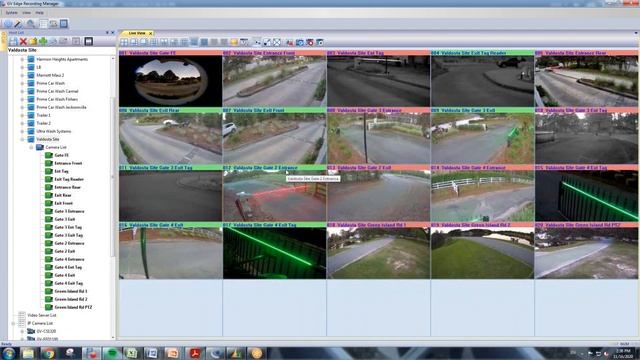Click the black monitor icon in Host List toolbar
This screenshot has height=360, width=640.
click(89, 41)
